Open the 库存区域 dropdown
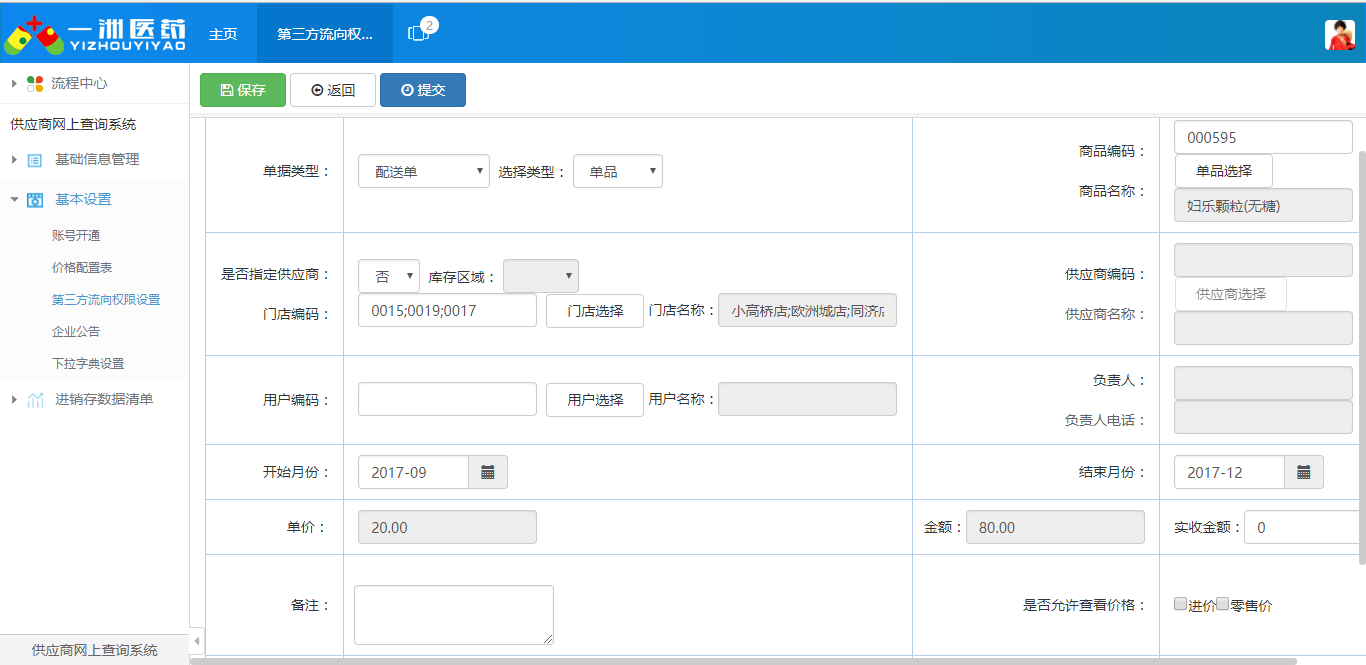This screenshot has width=1366, height=665. tap(540, 276)
